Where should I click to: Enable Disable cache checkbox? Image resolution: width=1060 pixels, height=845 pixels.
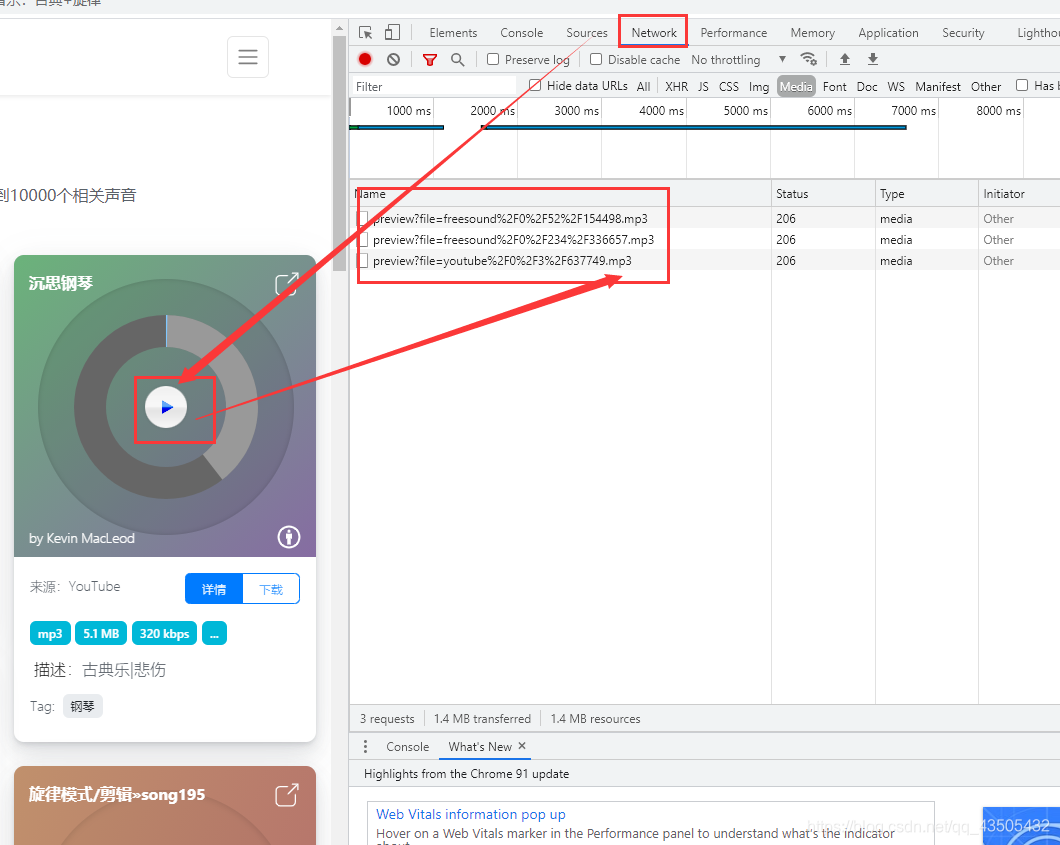click(x=596, y=59)
